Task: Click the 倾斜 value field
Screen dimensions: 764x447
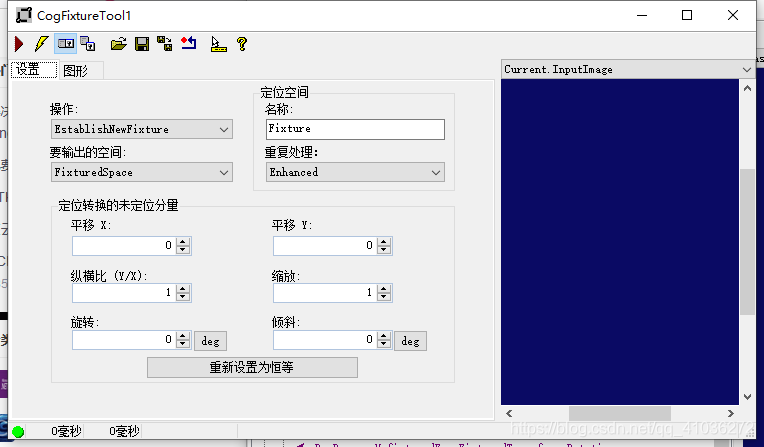Action: (325, 340)
